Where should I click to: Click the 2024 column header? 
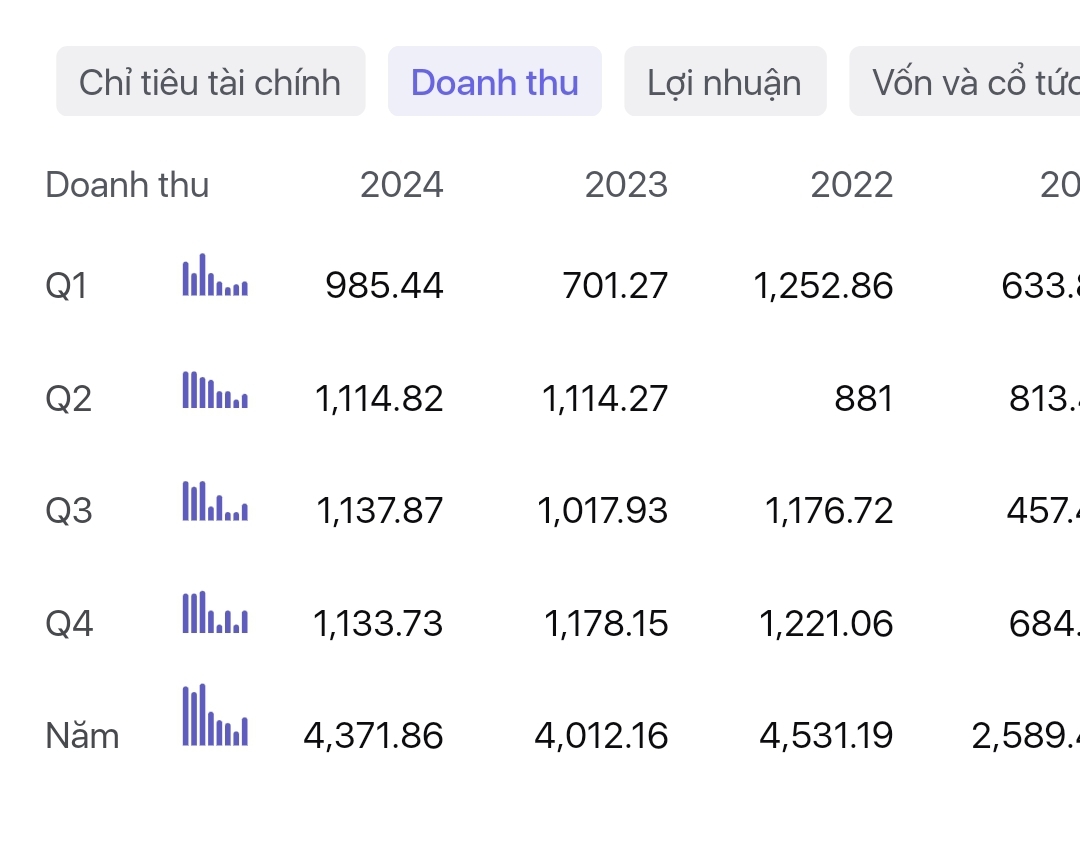point(401,185)
